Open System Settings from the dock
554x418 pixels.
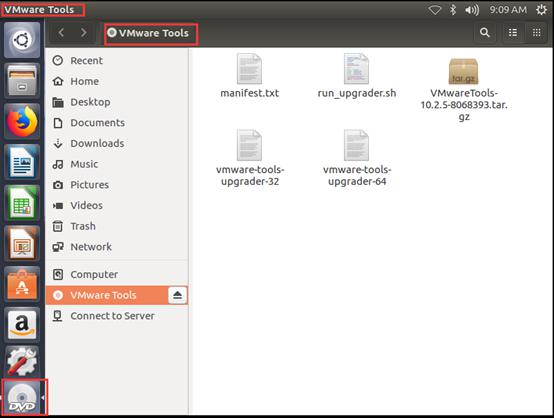[22, 361]
